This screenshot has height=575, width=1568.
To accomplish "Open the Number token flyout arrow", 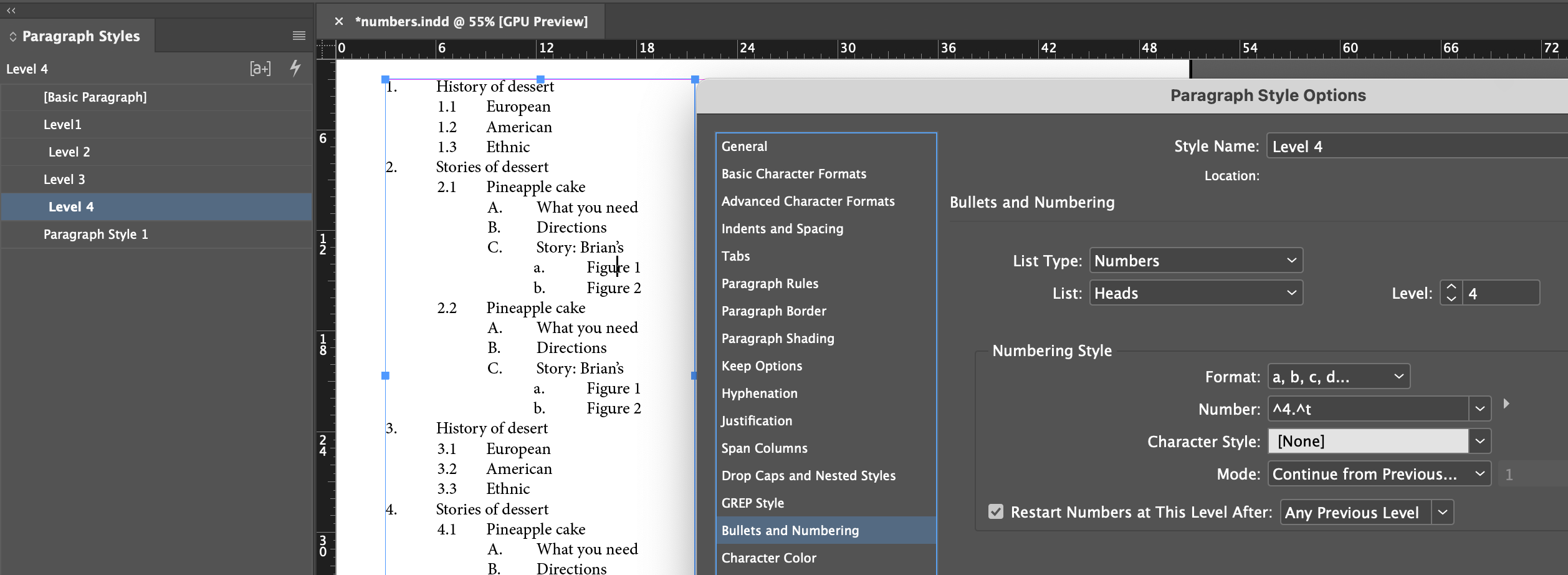I will (1506, 403).
